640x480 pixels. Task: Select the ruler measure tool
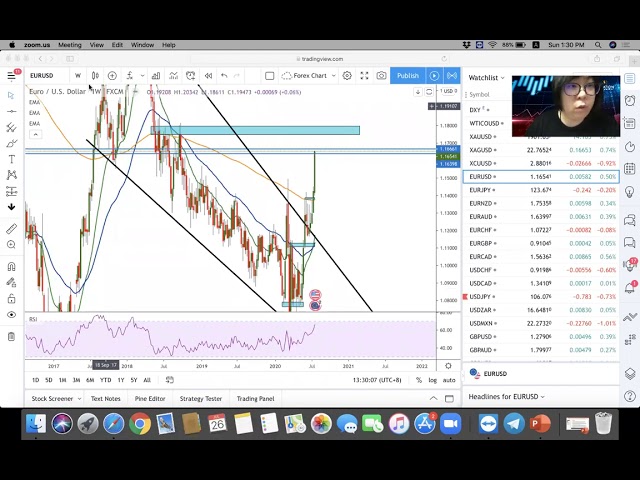coord(11,229)
